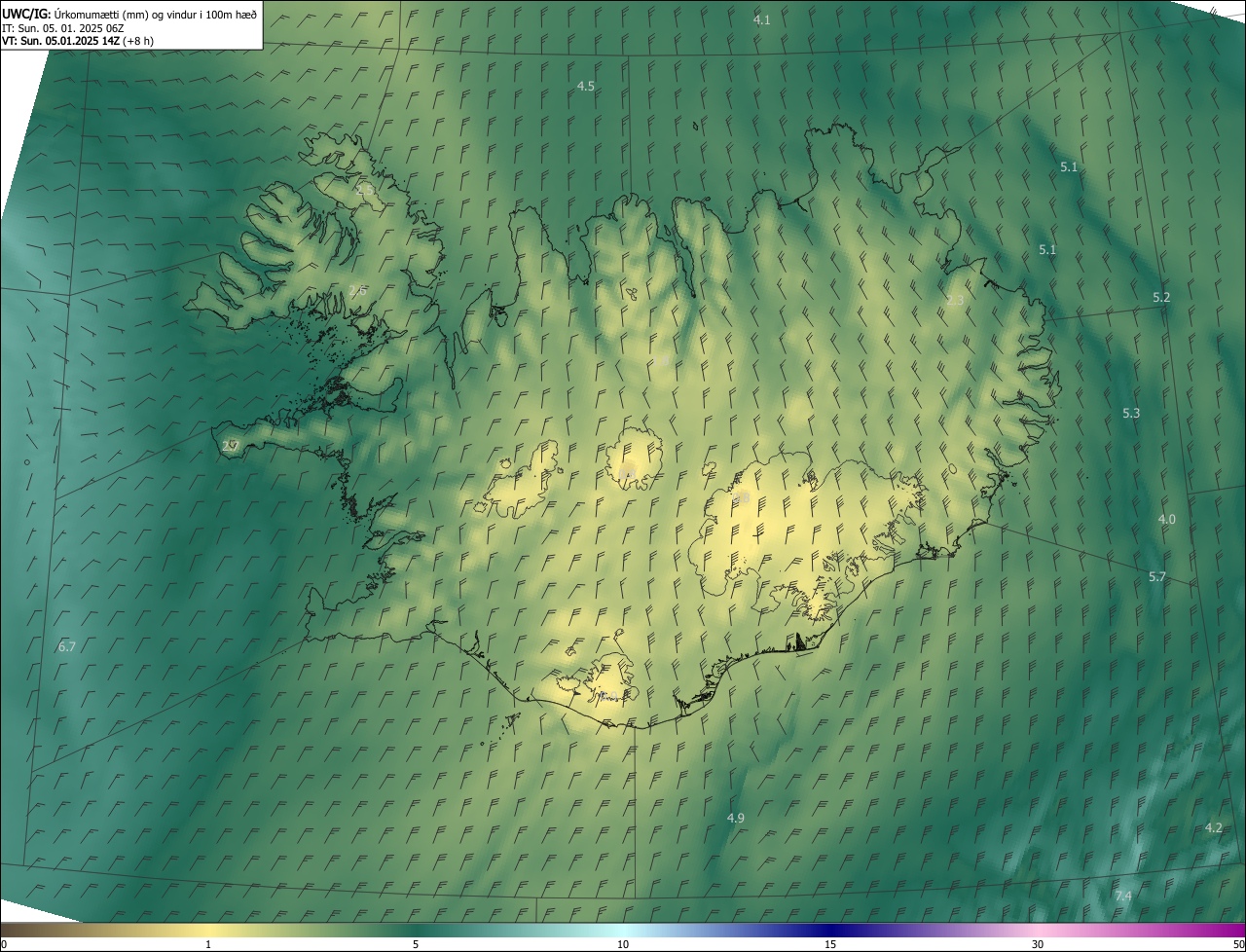Click the 5.2 value label on the map
This screenshot has width=1246, height=952.
tap(1161, 297)
